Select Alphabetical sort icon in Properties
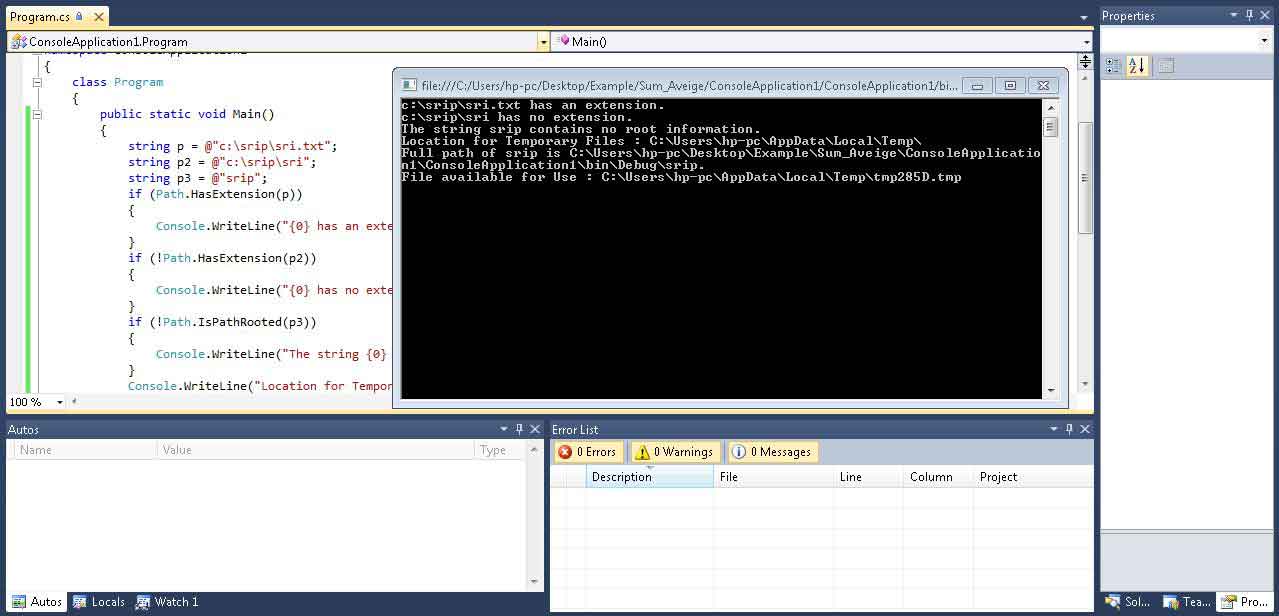Image resolution: width=1279 pixels, height=616 pixels. [x=1137, y=66]
